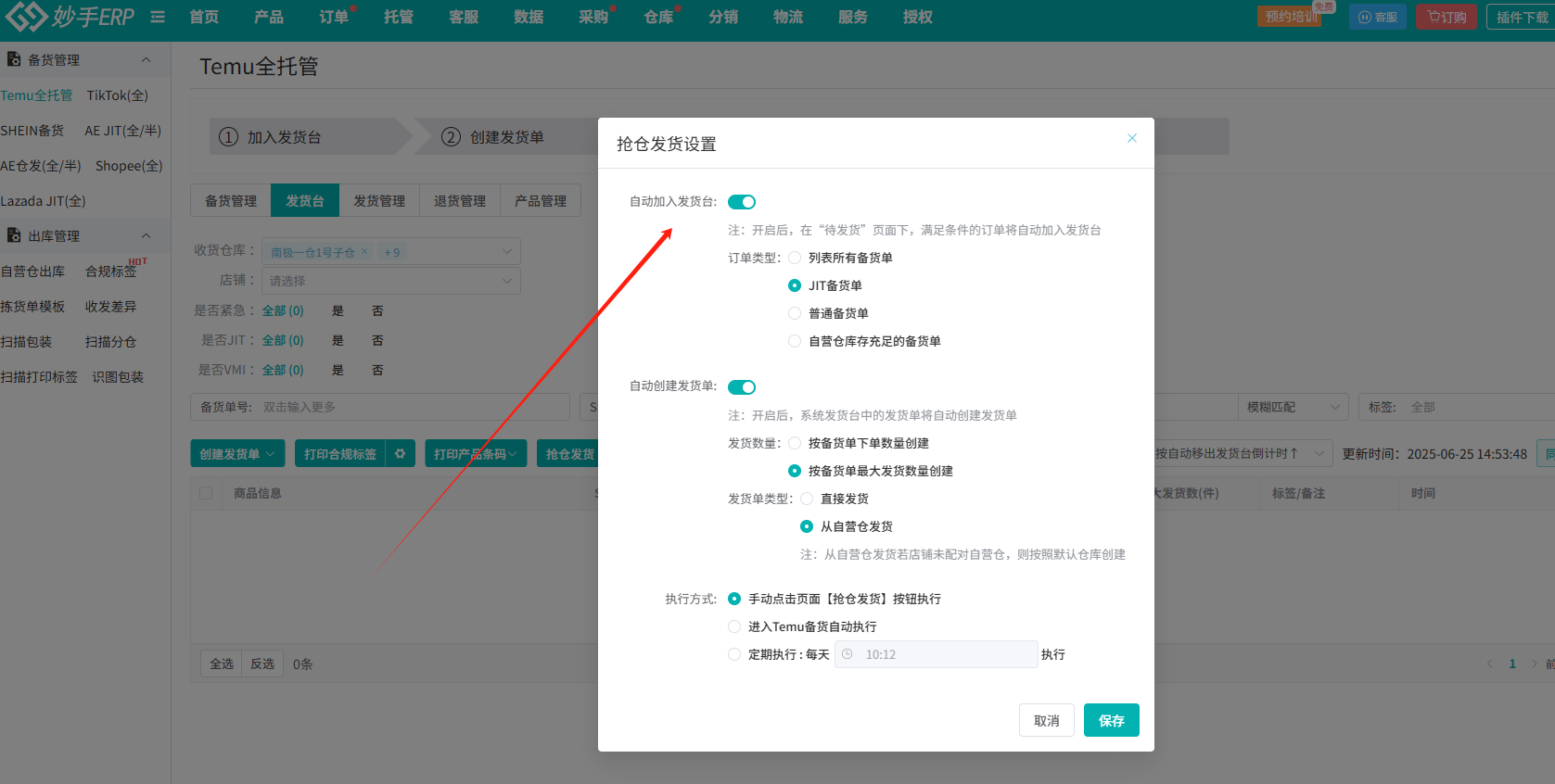The height and width of the screenshot is (784, 1555).
Task: Click the 妙手ERP logo
Action: (x=70, y=17)
